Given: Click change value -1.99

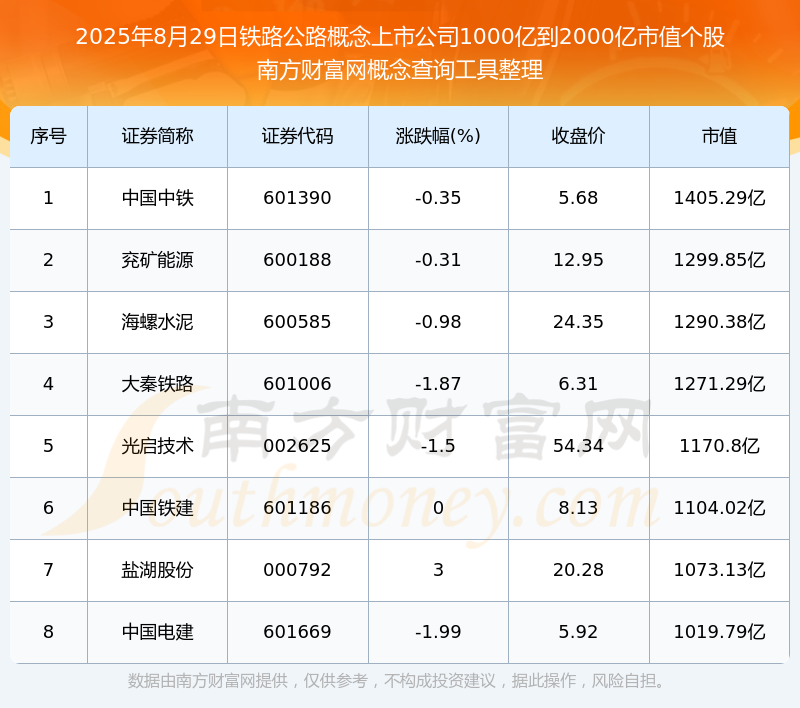Looking at the screenshot, I should point(438,633).
